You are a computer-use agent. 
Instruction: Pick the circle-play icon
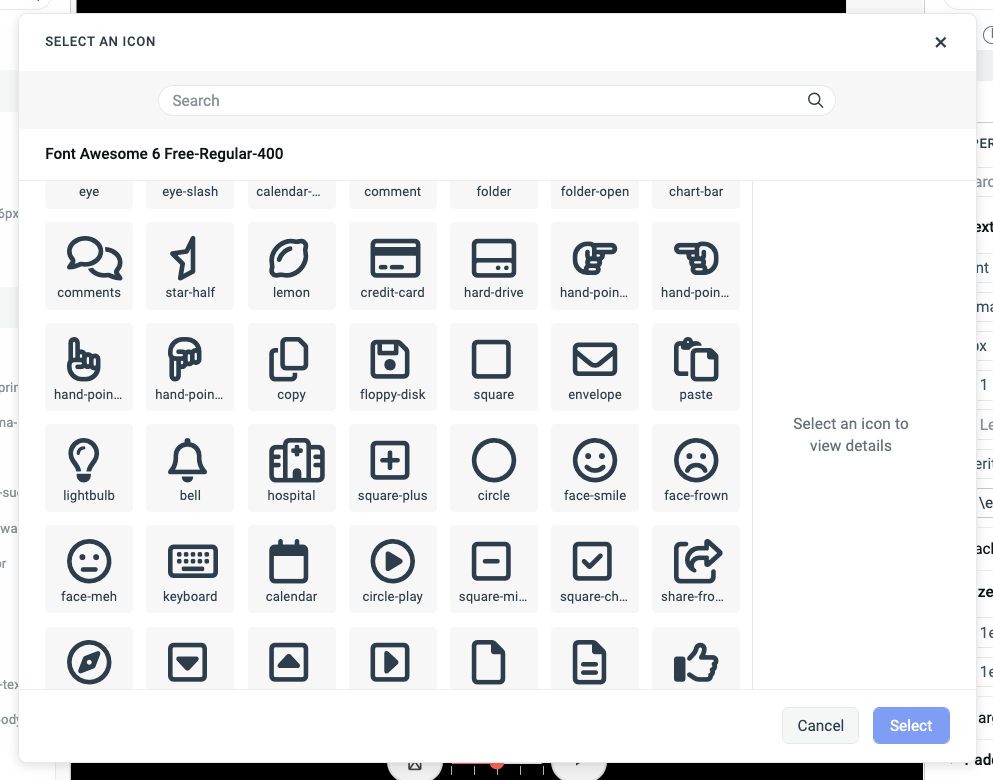coord(393,569)
